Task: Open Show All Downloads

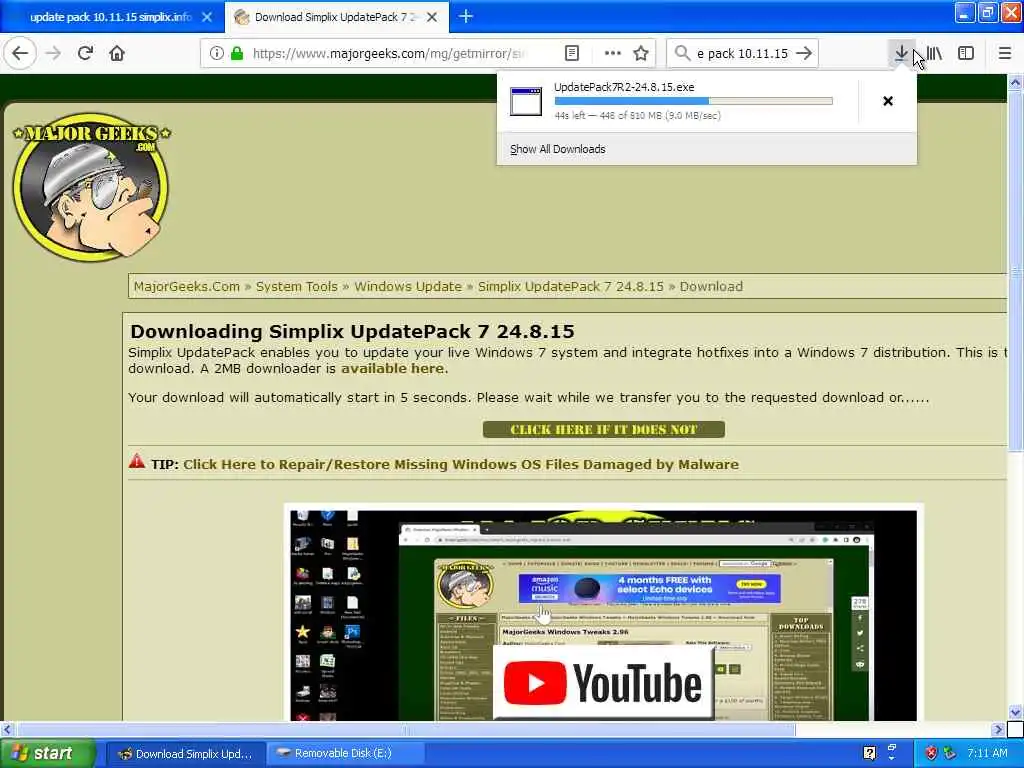Action: click(x=558, y=149)
